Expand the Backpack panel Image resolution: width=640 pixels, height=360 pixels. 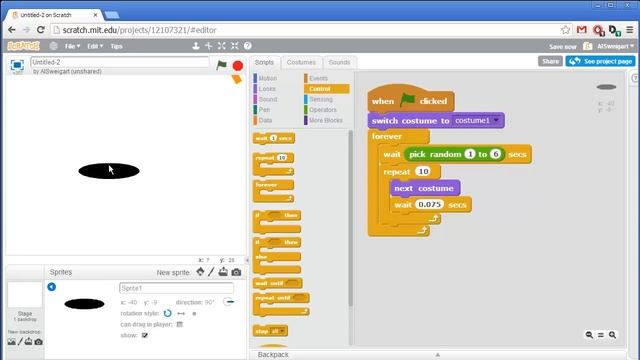tap(438, 355)
